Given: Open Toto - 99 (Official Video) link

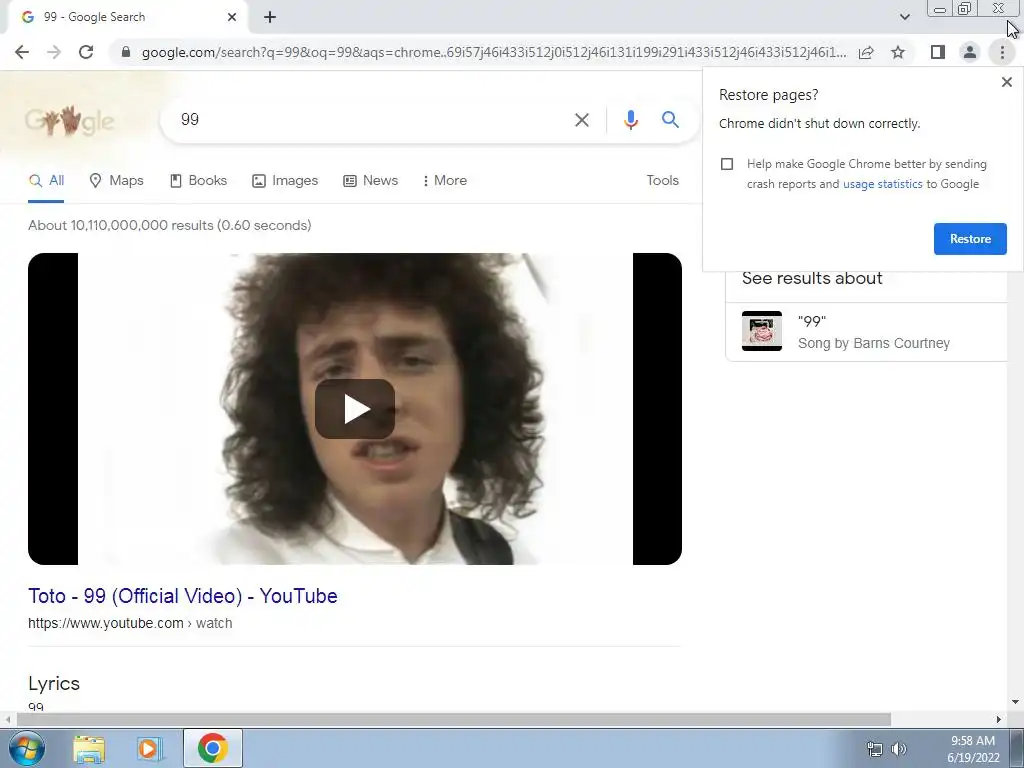Looking at the screenshot, I should click(183, 596).
